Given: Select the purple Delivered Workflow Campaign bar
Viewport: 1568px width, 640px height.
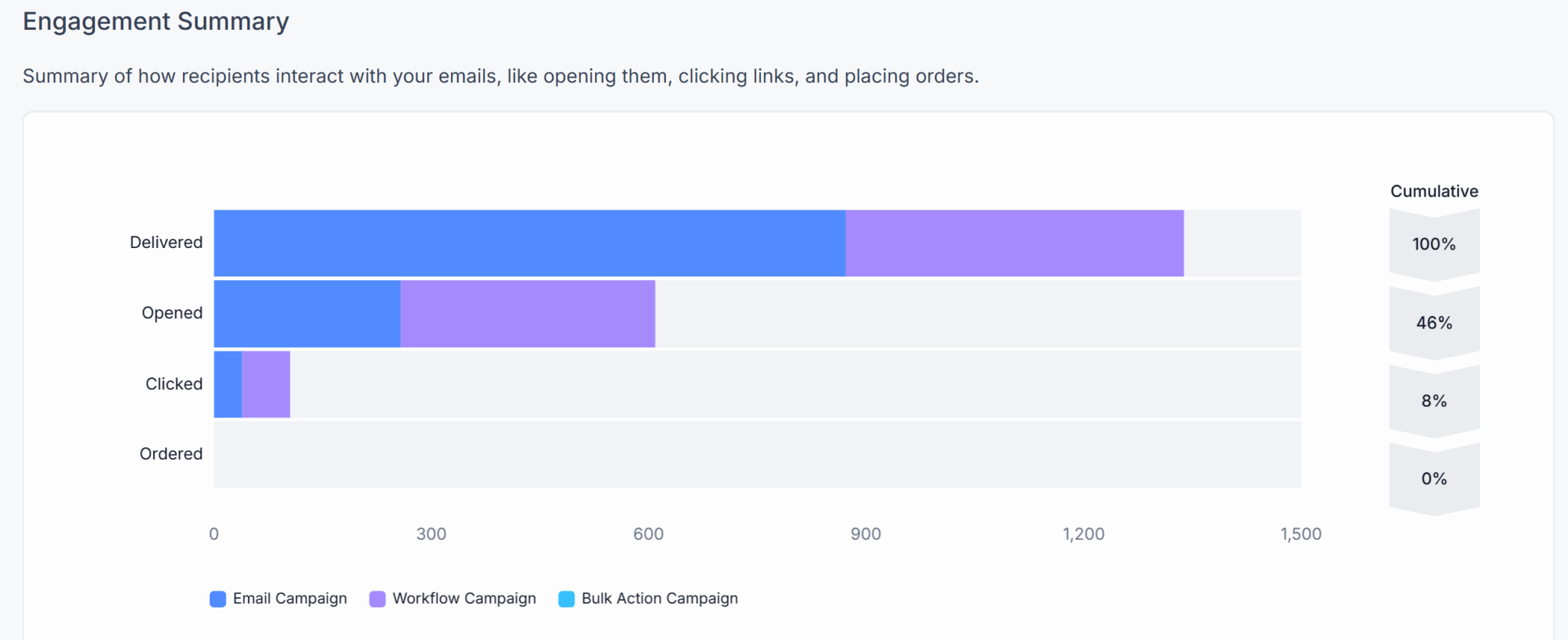Looking at the screenshot, I should 1014,243.
